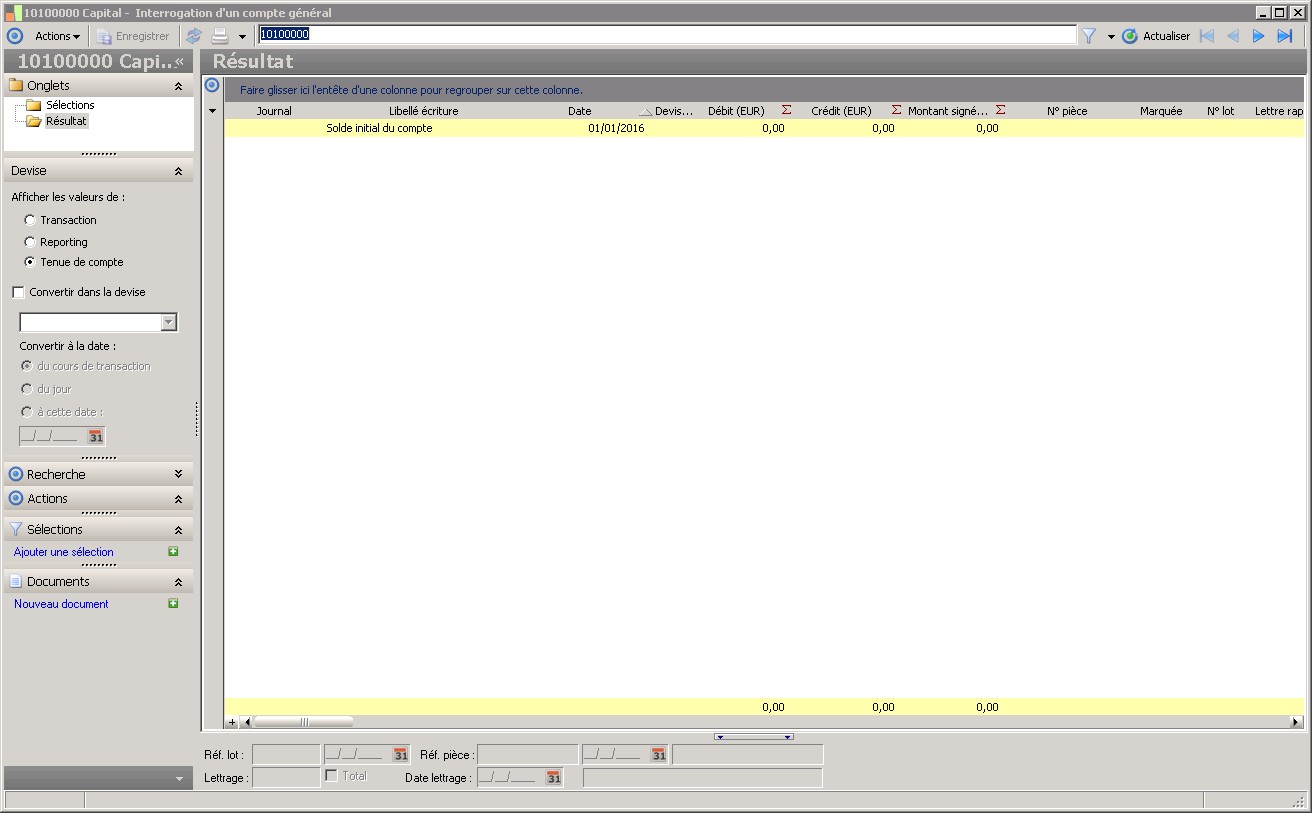The width and height of the screenshot is (1312, 813).
Task: Click the refresh arrows icon in toolbar
Action: pos(194,36)
